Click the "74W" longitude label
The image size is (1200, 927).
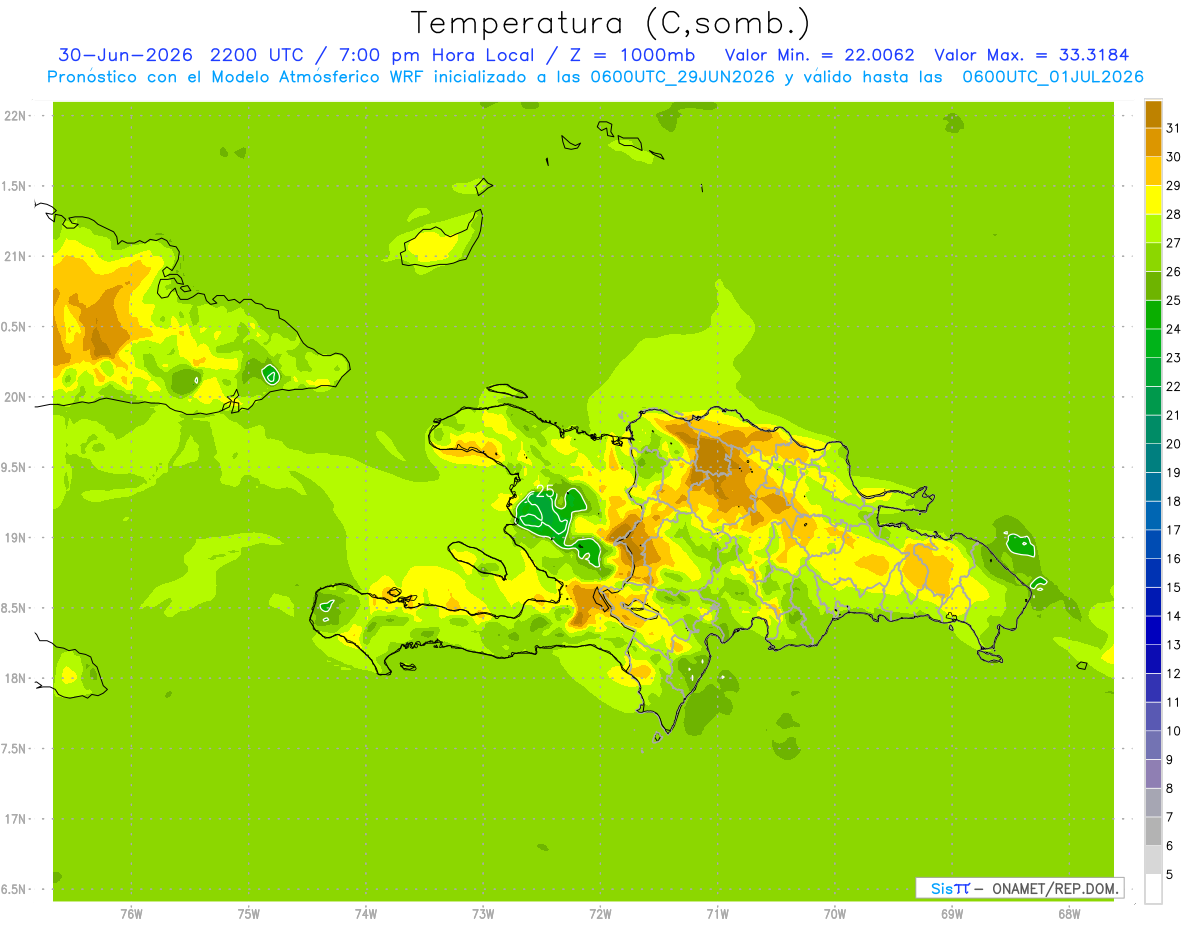[x=366, y=913]
